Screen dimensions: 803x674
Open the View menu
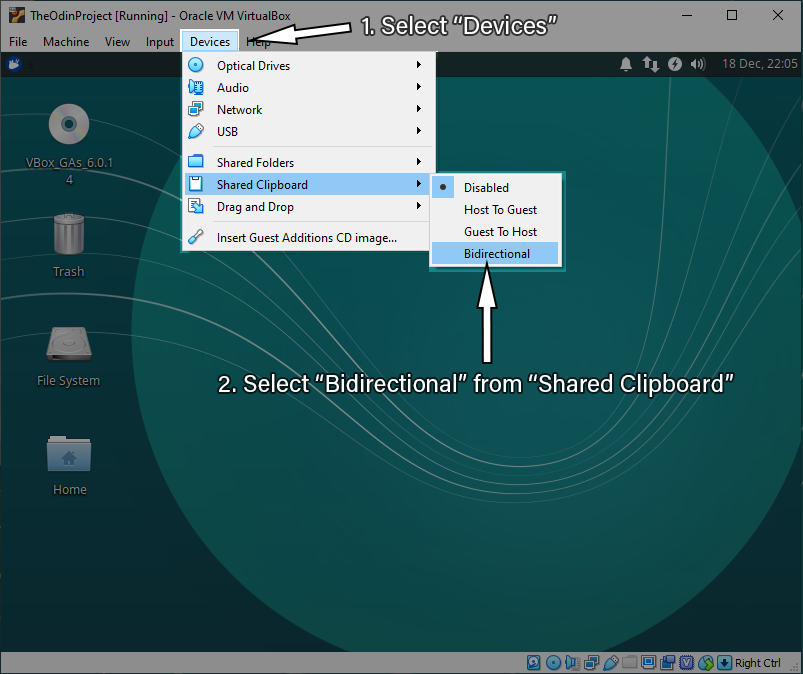tap(117, 41)
